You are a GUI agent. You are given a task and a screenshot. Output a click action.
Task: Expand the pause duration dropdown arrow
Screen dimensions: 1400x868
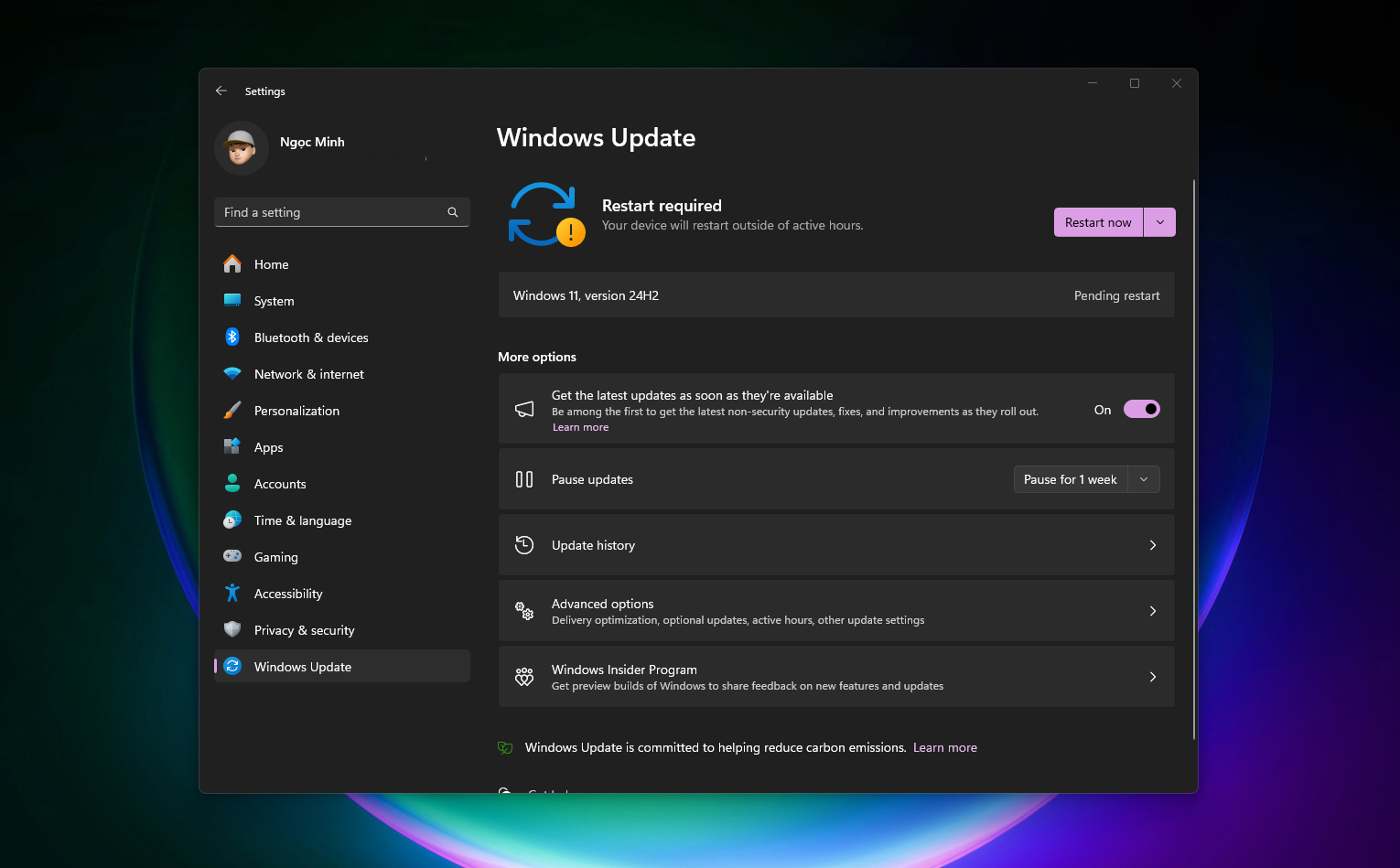[1144, 479]
